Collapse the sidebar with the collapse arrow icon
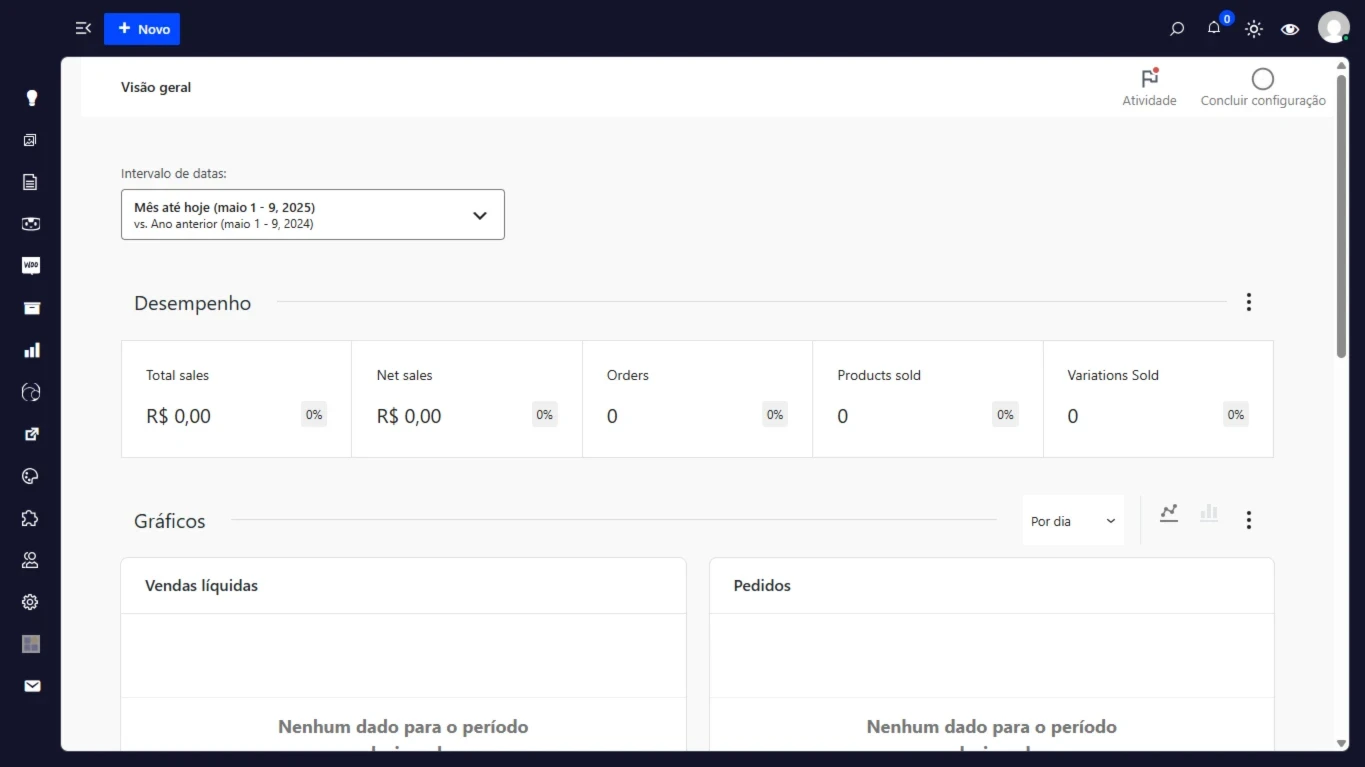 click(x=82, y=28)
